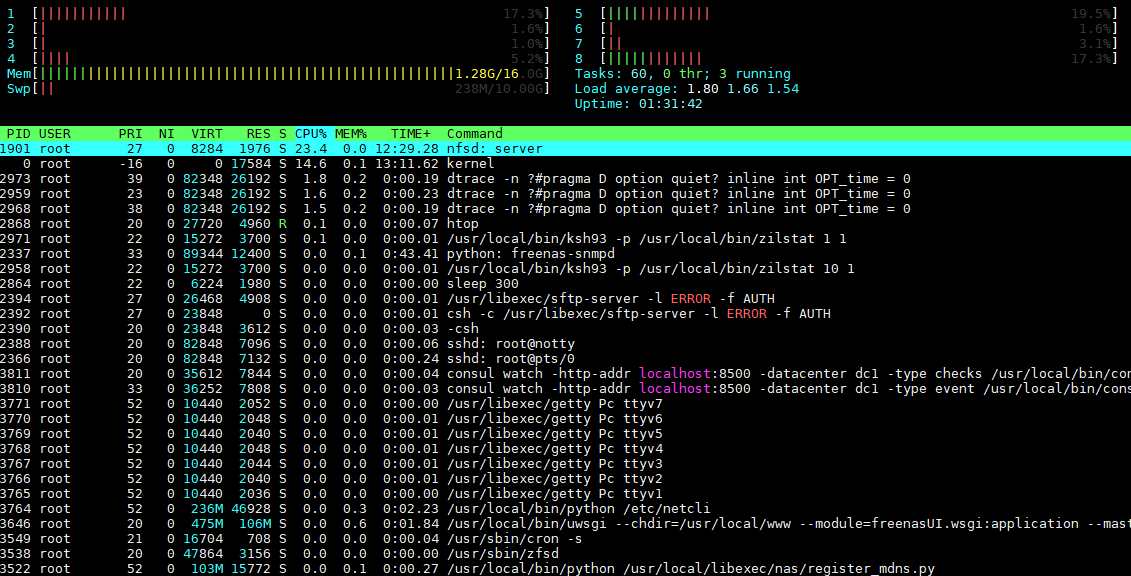Click the Load average 1.80 1.66 1.54 text
This screenshot has height=576, width=1131.
(x=687, y=89)
